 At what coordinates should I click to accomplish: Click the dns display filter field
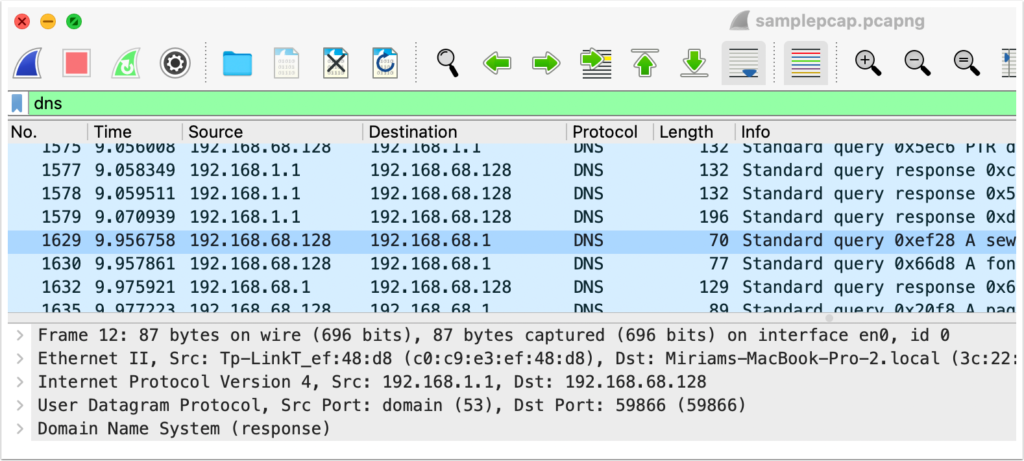(500, 103)
